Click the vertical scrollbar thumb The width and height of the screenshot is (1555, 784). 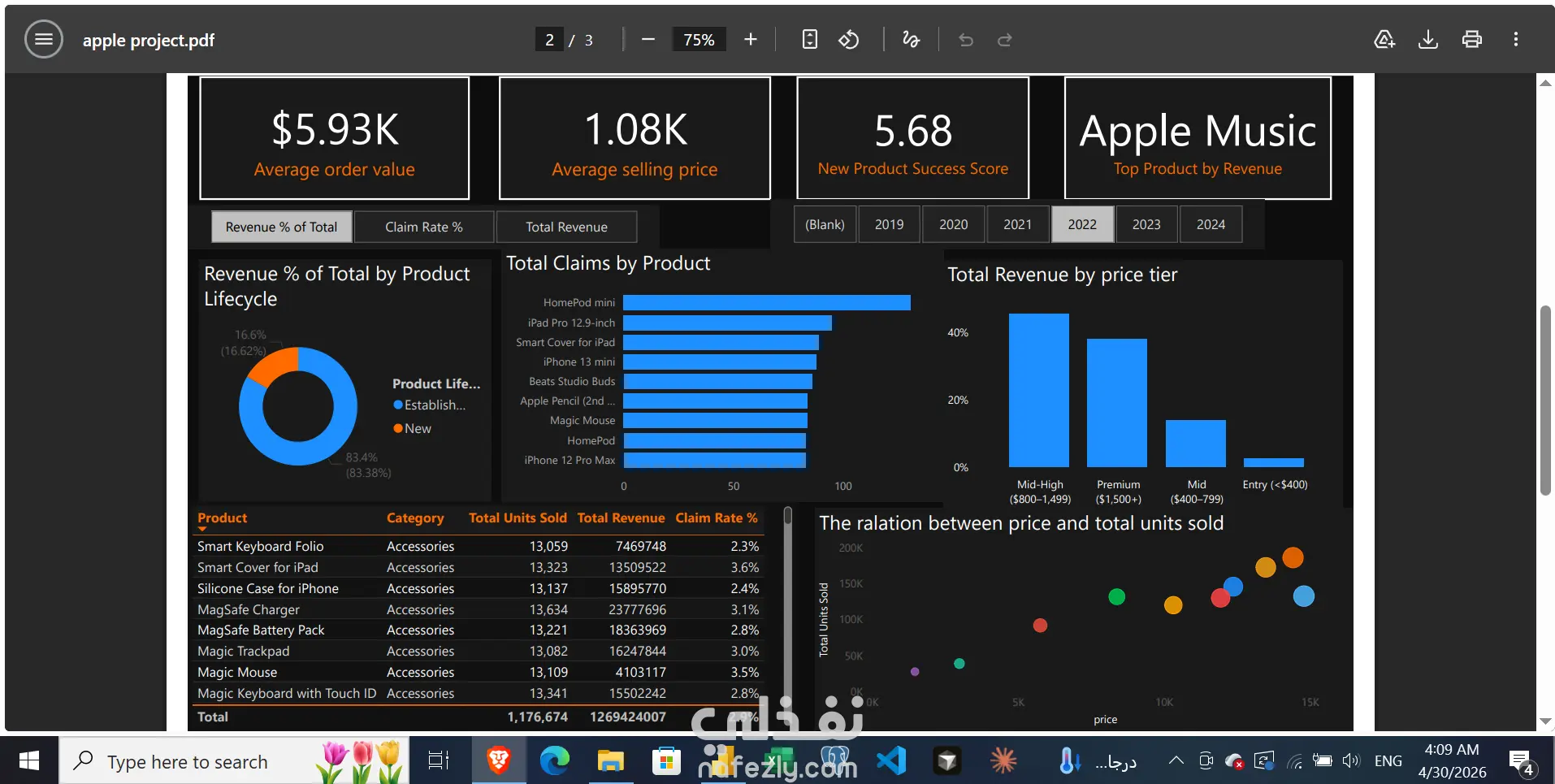[1545, 400]
